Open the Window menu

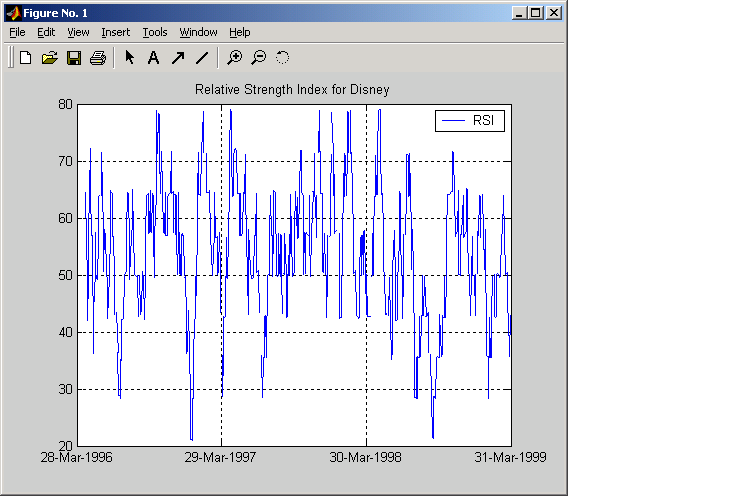[x=198, y=33]
